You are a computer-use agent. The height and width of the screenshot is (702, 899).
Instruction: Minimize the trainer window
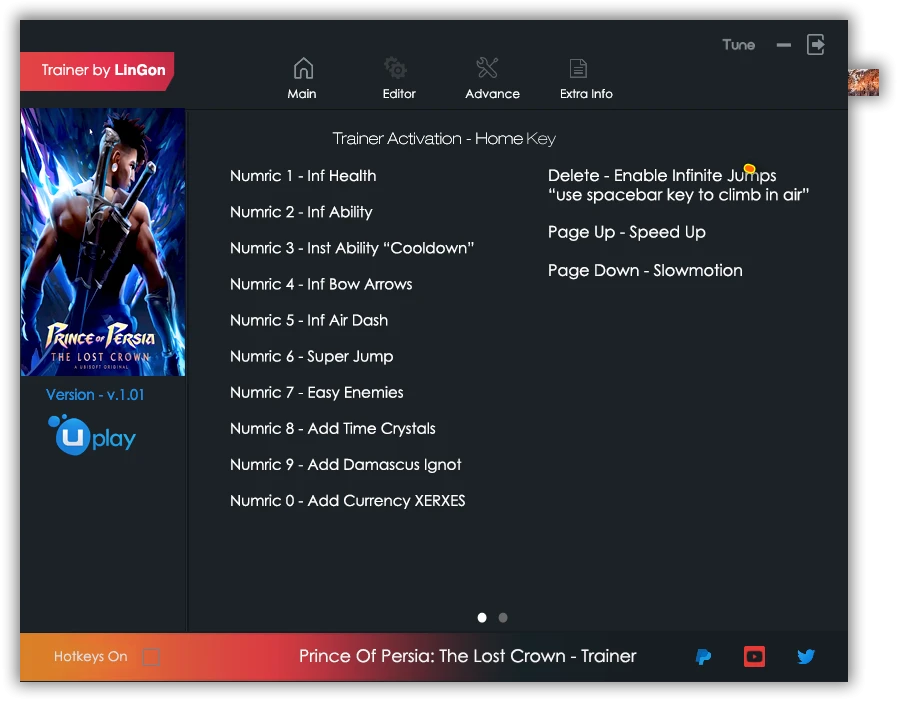(784, 45)
